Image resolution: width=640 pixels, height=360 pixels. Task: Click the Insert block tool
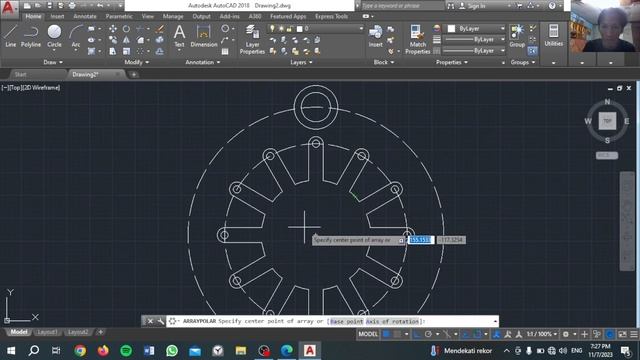(x=376, y=36)
